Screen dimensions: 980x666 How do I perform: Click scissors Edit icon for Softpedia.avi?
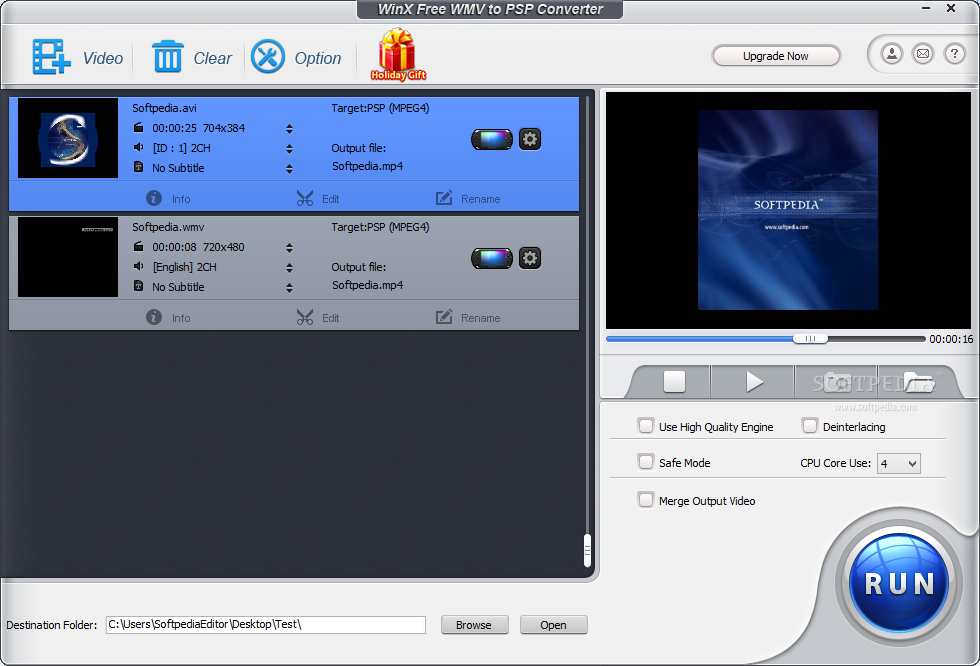click(305, 198)
